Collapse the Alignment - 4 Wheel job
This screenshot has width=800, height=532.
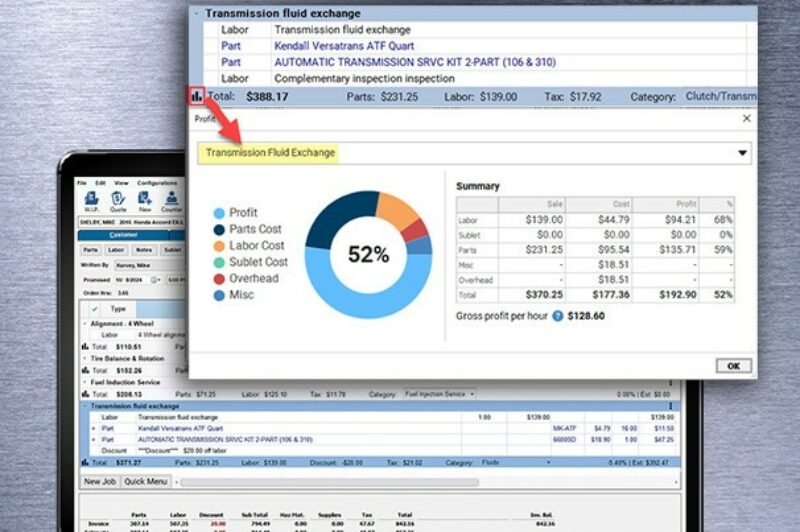[85, 324]
